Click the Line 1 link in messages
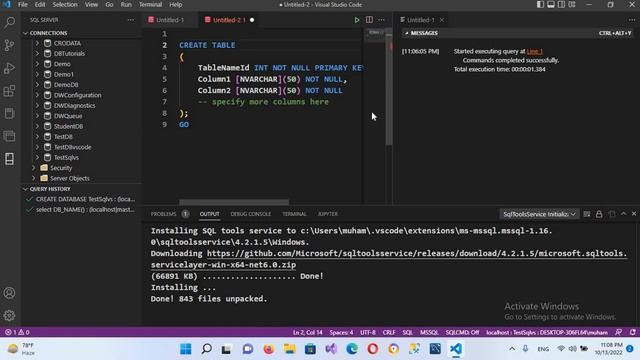This screenshot has height=360, width=640. click(x=535, y=51)
